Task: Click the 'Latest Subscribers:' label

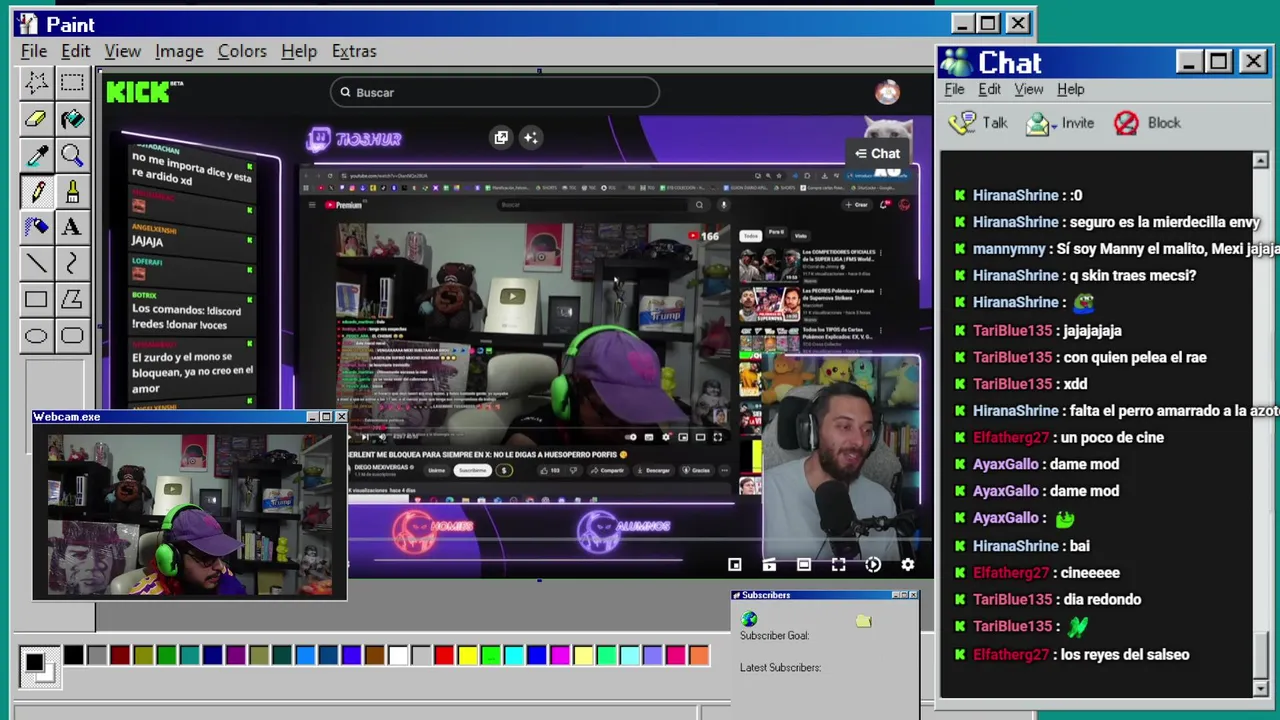Action: pyautogui.click(x=780, y=668)
